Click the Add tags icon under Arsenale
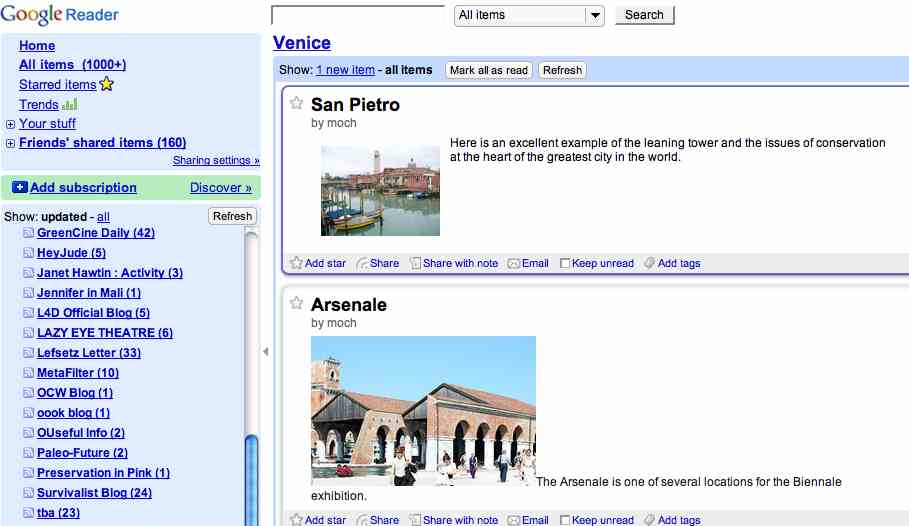 (649, 520)
